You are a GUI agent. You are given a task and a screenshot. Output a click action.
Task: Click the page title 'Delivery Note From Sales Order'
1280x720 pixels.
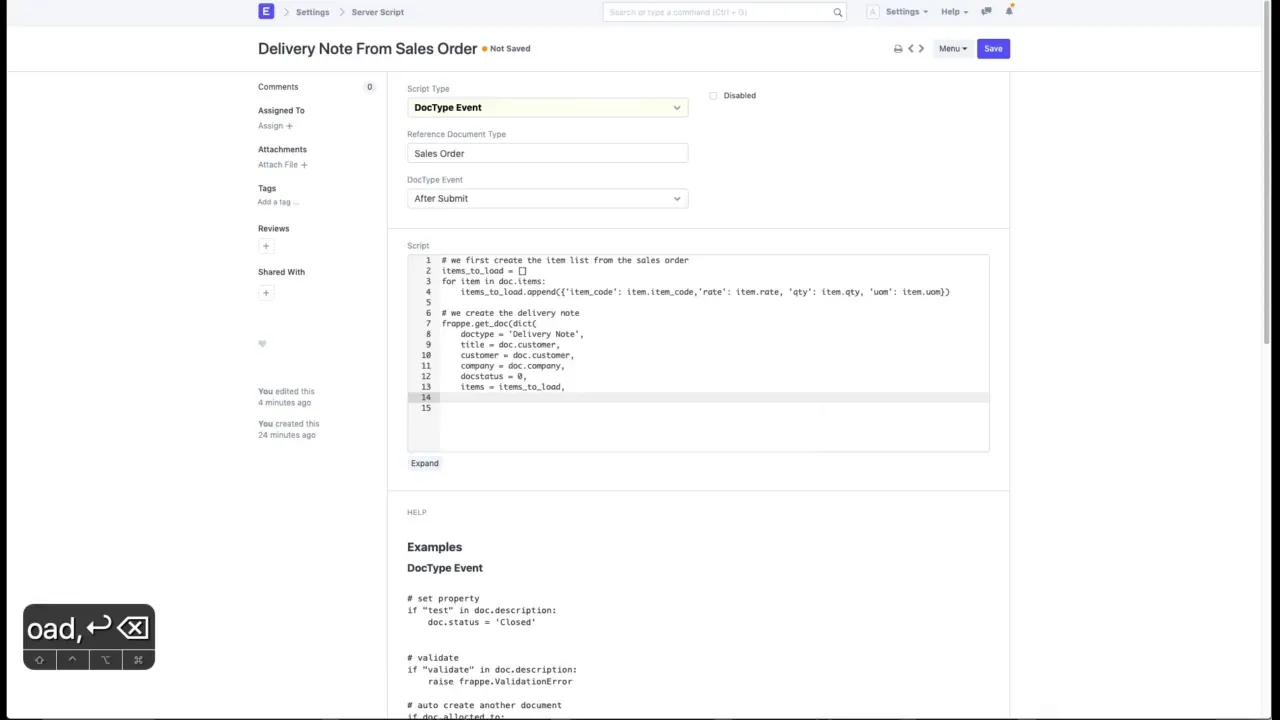click(367, 48)
